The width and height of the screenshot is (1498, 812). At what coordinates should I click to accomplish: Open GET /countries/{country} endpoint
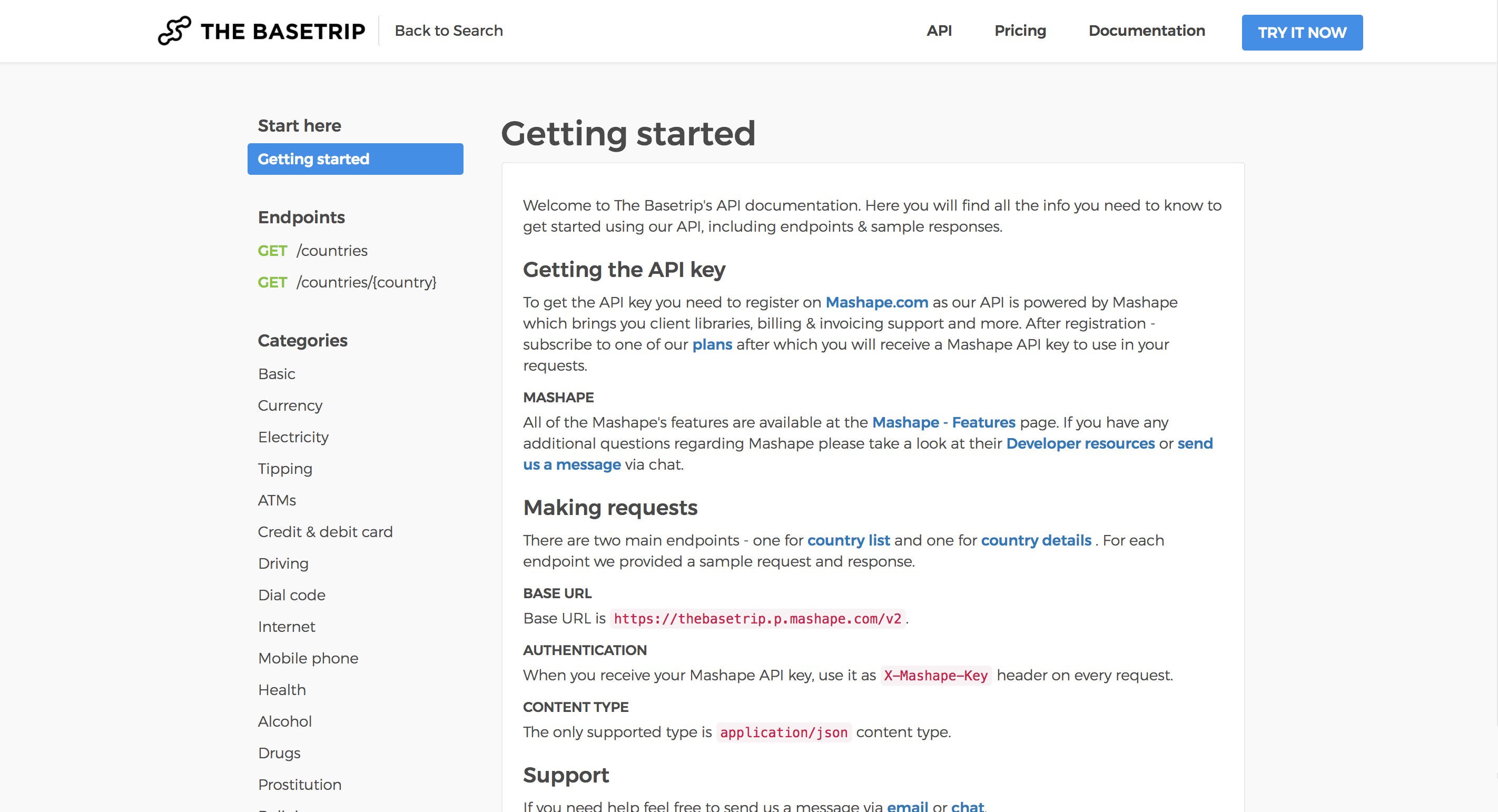pos(347,282)
